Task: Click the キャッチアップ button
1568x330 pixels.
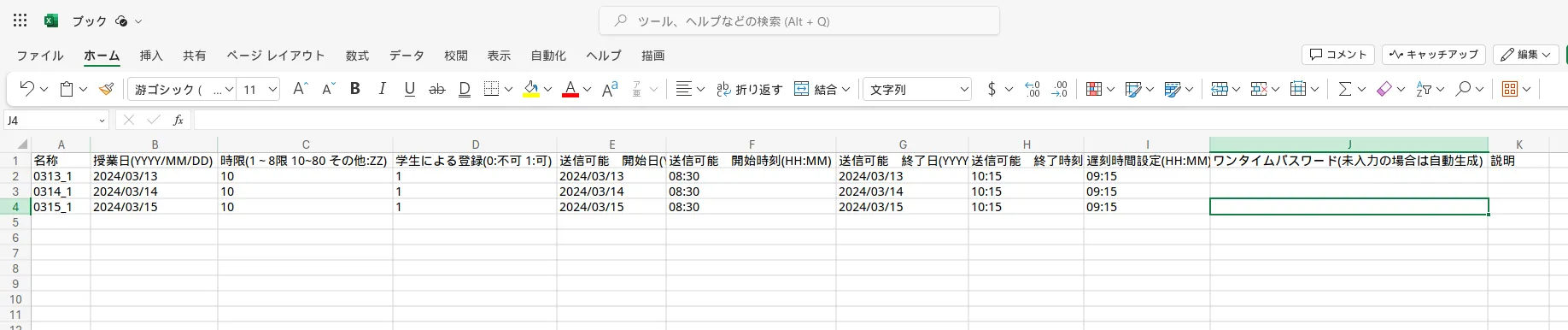Action: (x=1434, y=55)
